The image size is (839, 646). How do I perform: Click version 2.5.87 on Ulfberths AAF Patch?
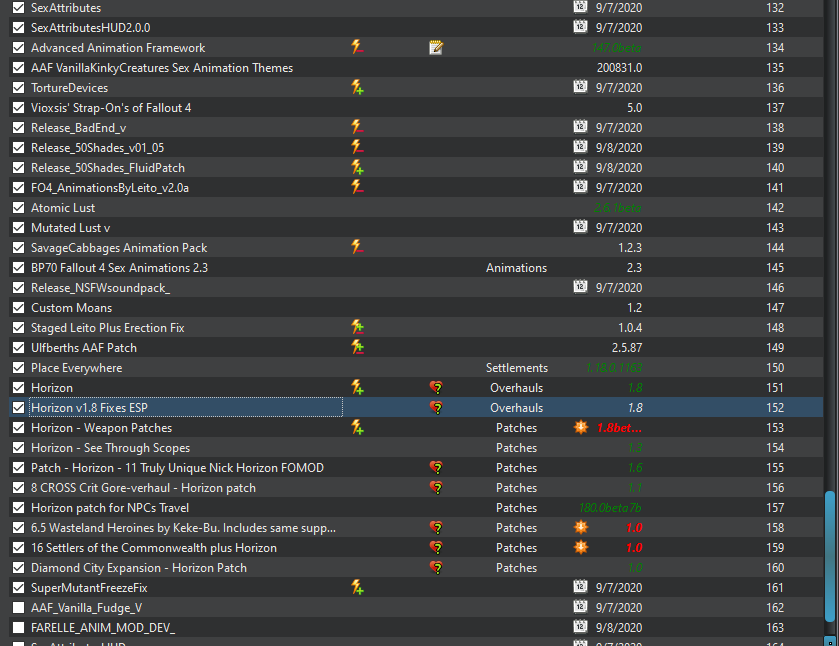pos(627,348)
